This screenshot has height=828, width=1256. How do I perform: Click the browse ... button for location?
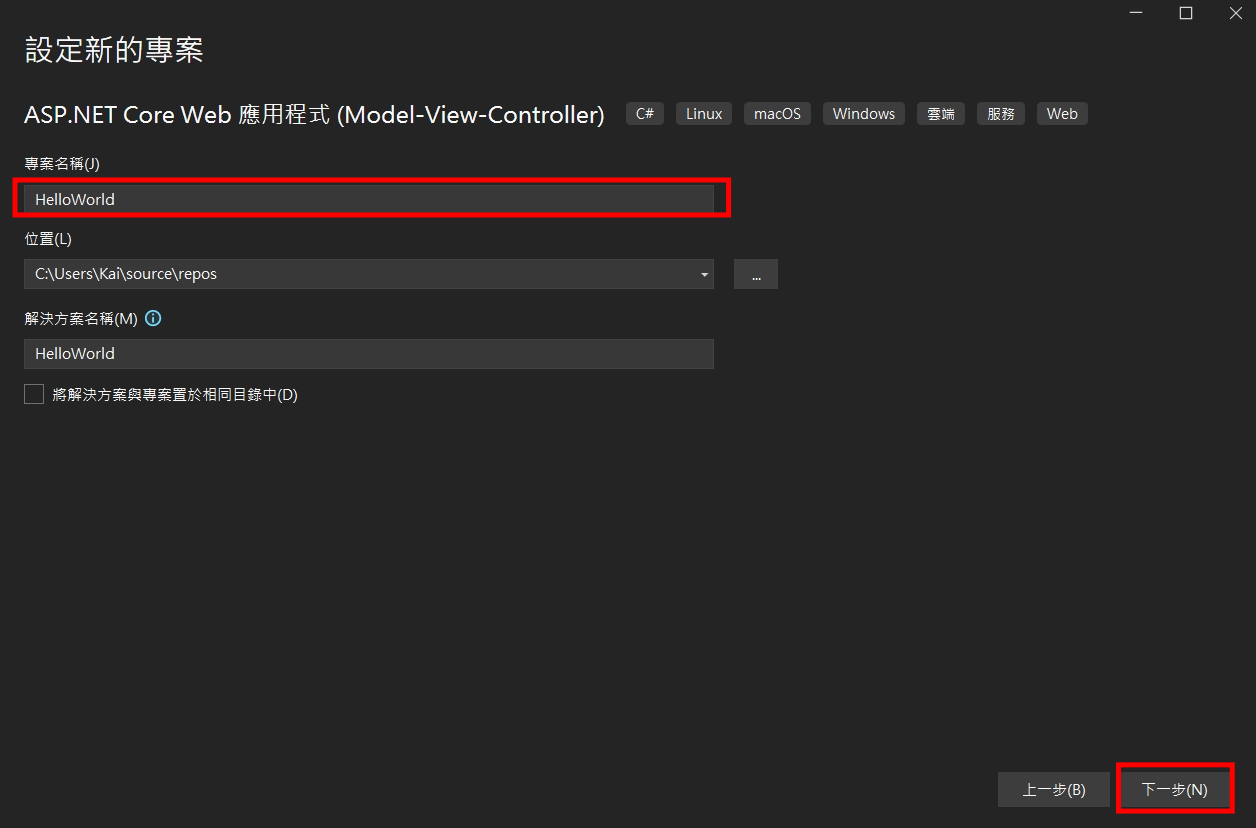[756, 274]
